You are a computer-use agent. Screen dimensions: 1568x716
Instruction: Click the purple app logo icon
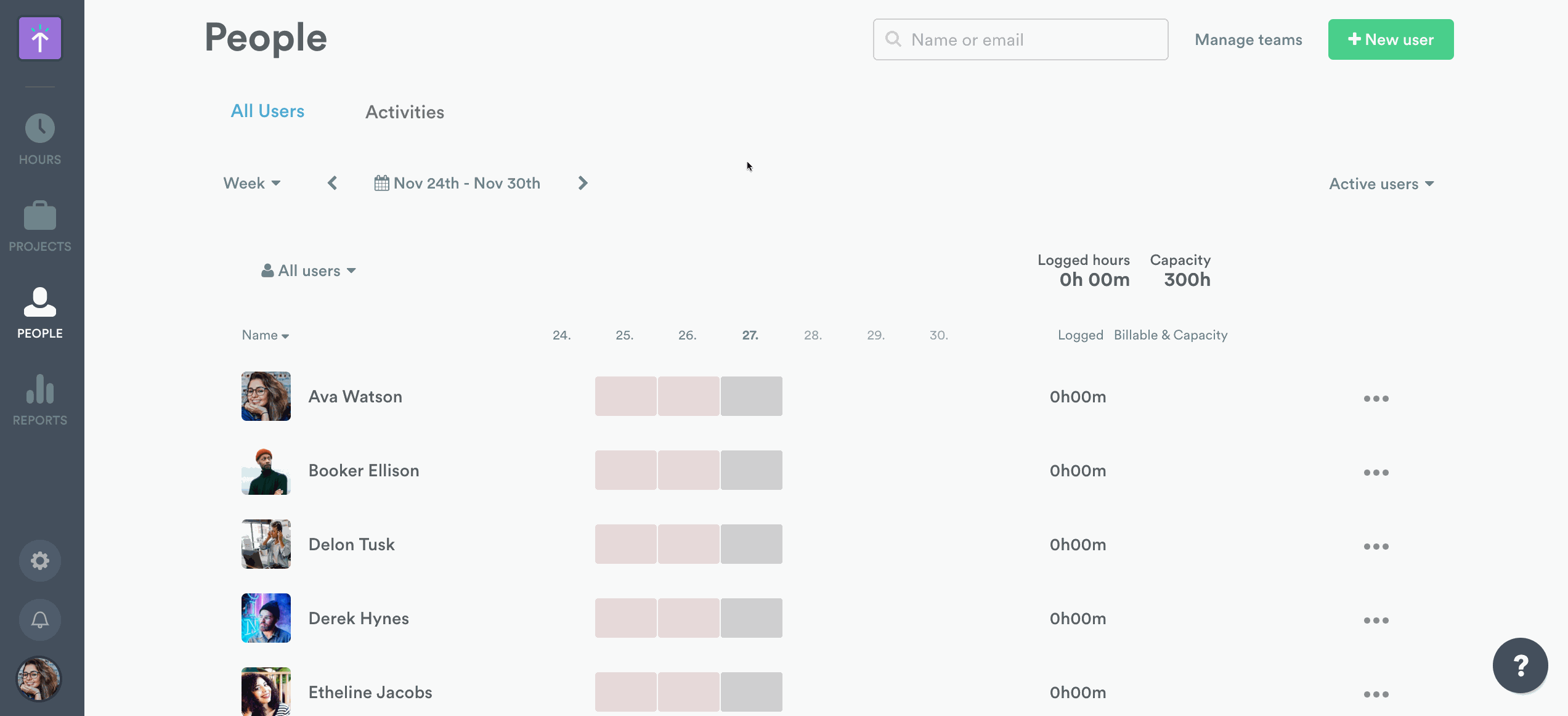click(40, 38)
